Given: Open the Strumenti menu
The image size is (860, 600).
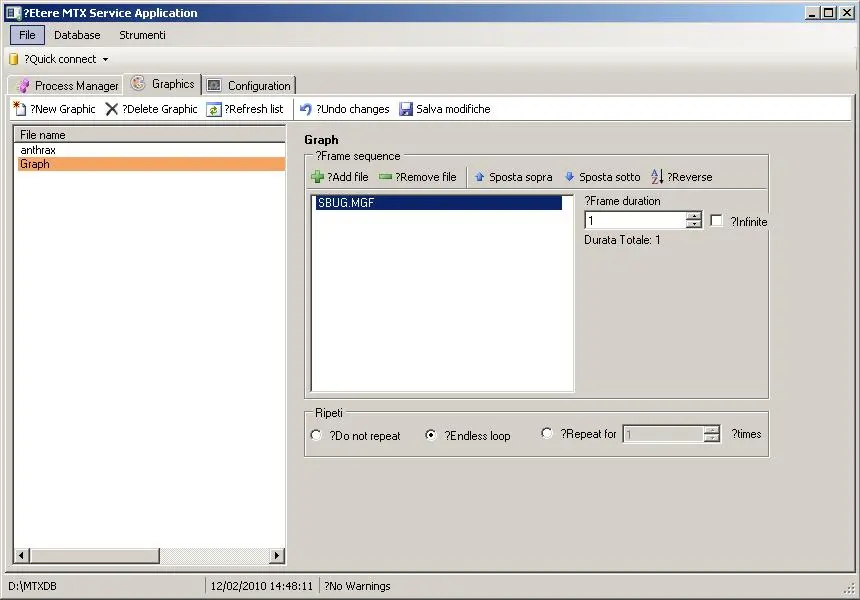Looking at the screenshot, I should coord(142,35).
